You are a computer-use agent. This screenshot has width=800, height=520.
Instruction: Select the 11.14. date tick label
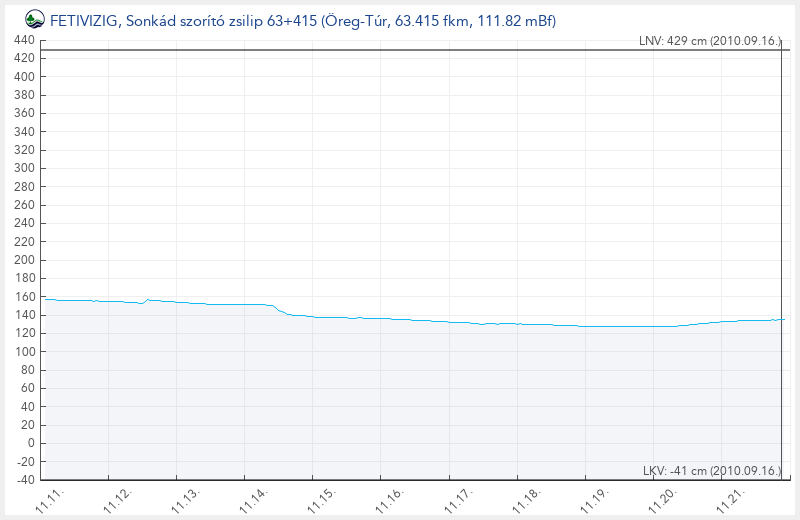click(x=252, y=497)
